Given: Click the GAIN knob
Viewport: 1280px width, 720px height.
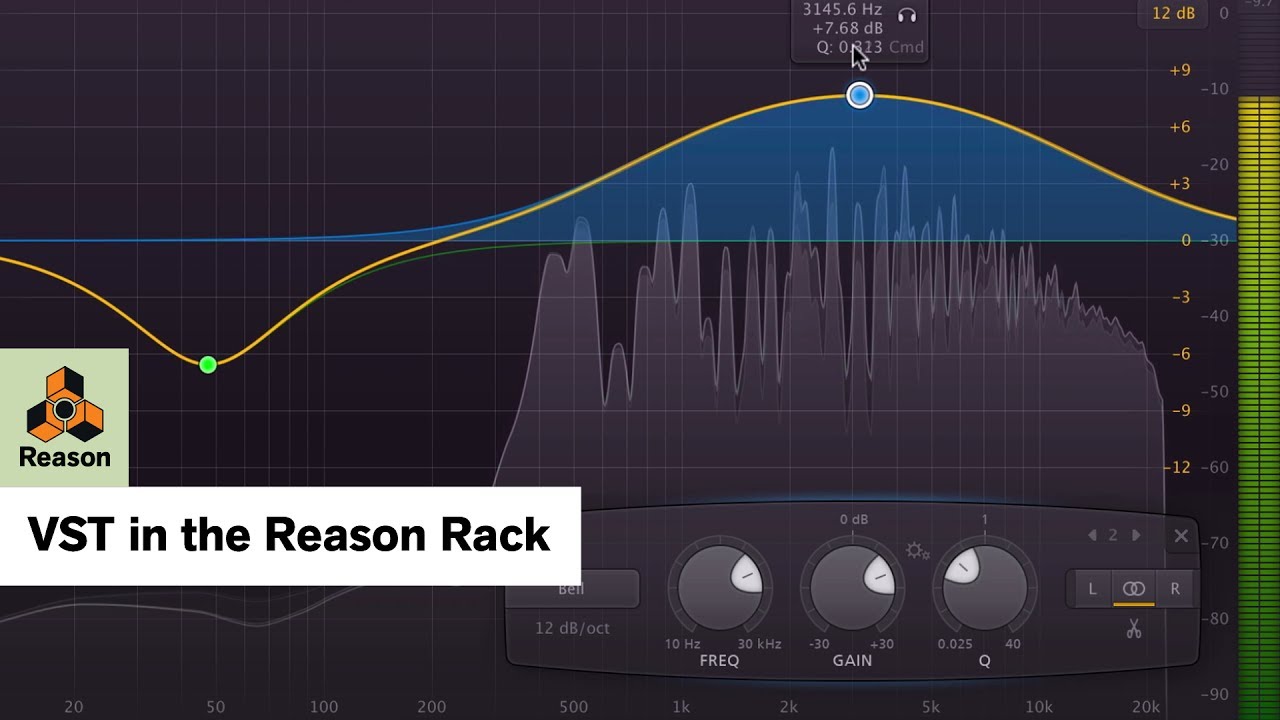Looking at the screenshot, I should coord(853,587).
